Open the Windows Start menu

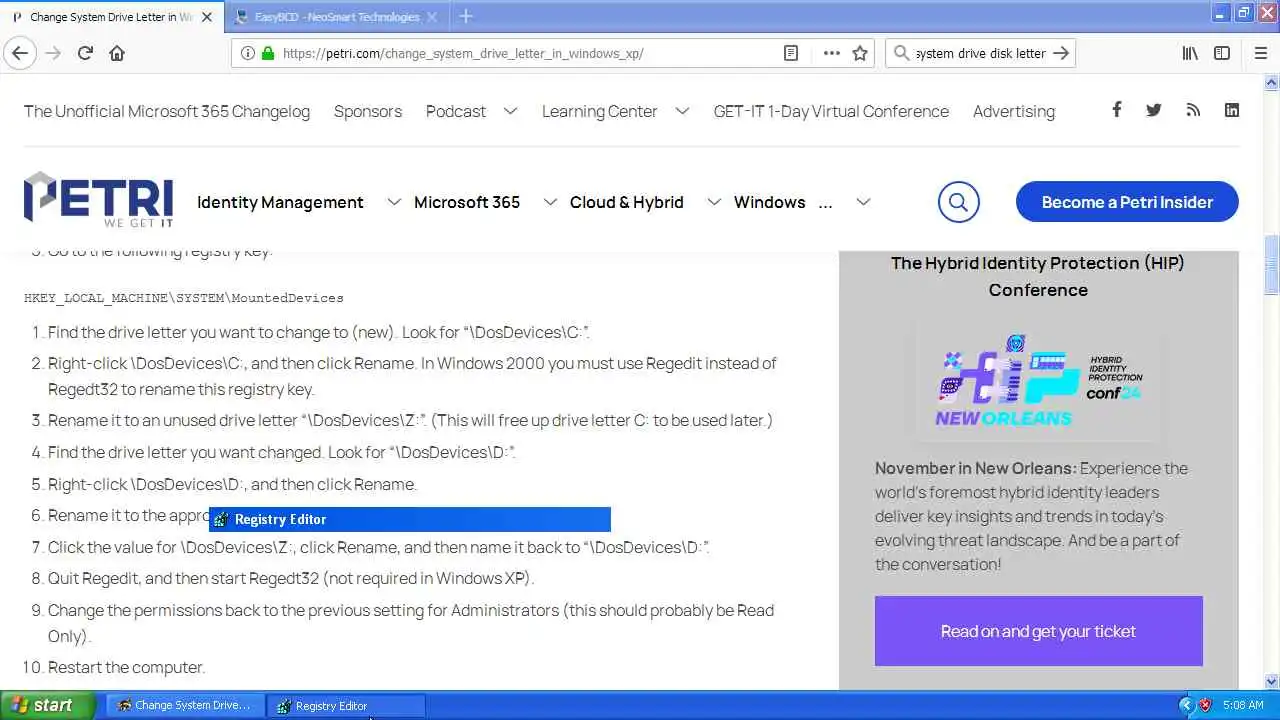pyautogui.click(x=47, y=705)
